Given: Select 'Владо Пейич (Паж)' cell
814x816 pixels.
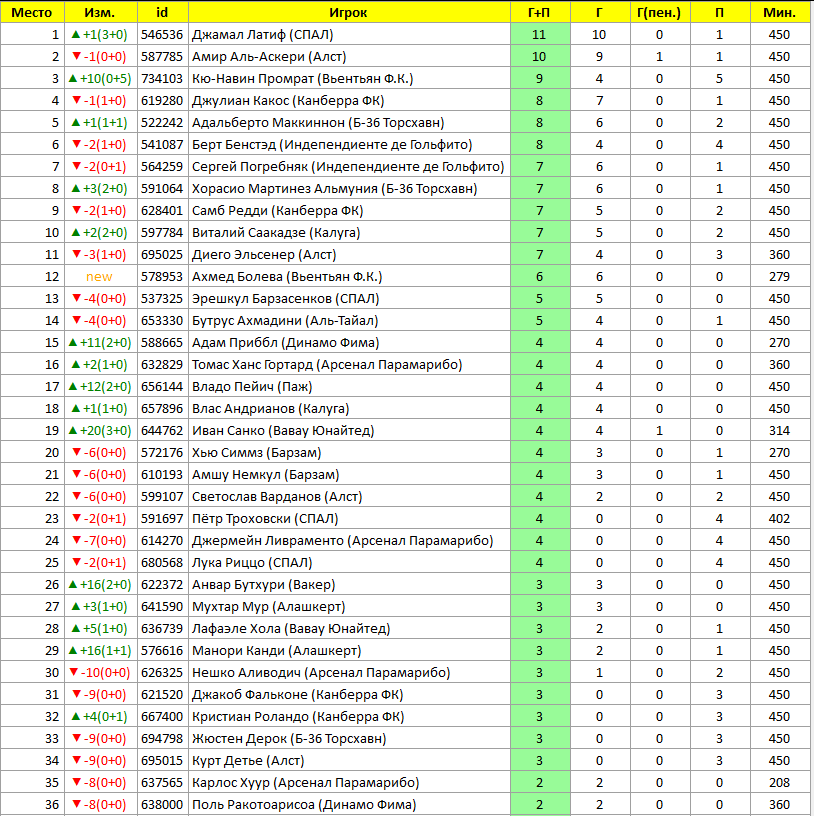Looking at the screenshot, I should 349,386.
